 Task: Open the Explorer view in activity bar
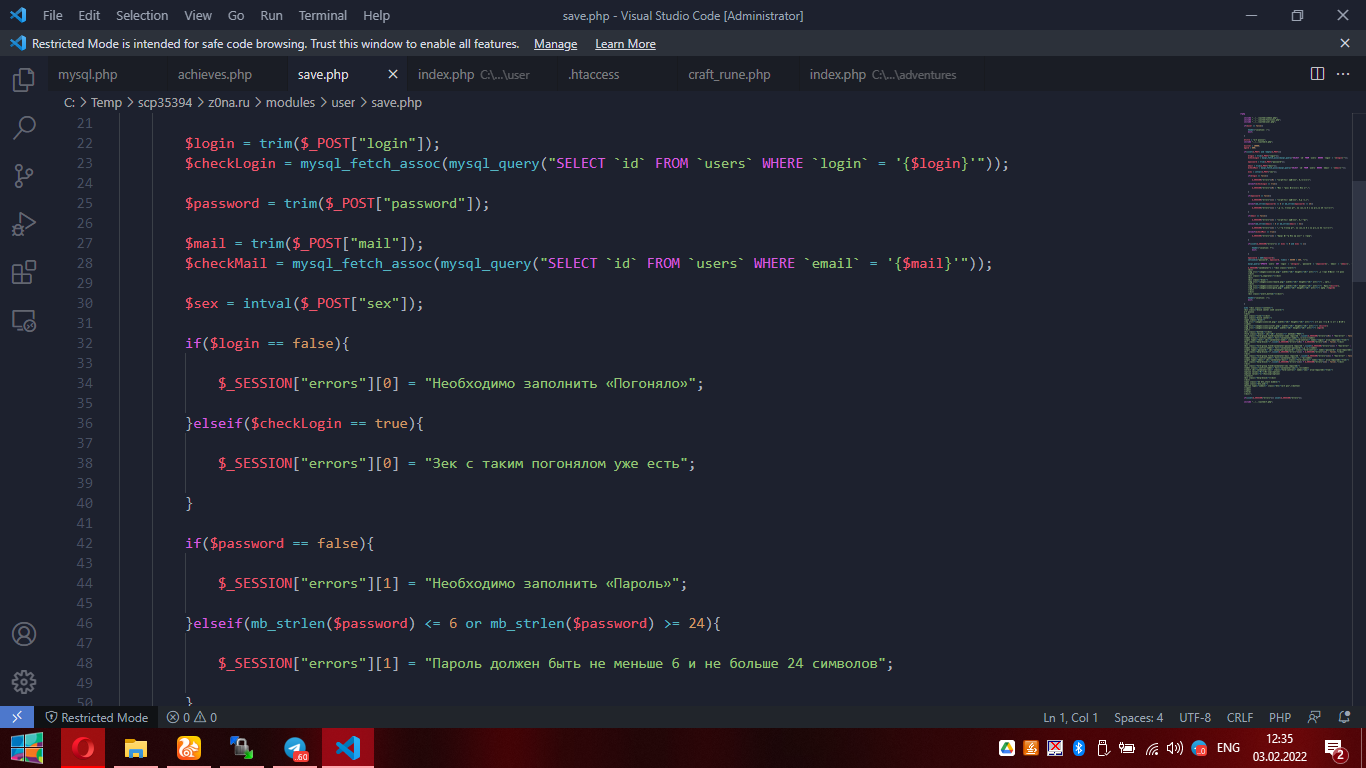[24, 80]
